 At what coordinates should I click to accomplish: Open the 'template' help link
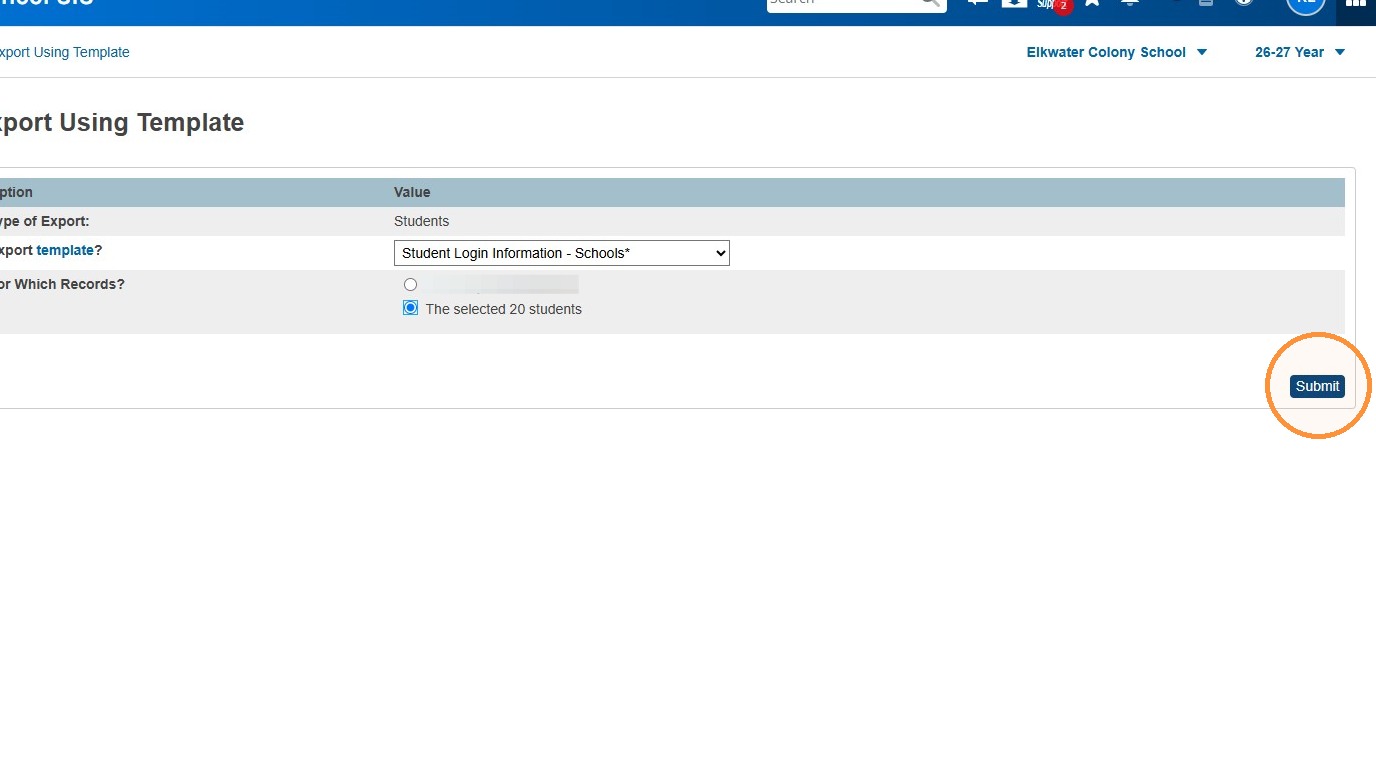coord(65,250)
